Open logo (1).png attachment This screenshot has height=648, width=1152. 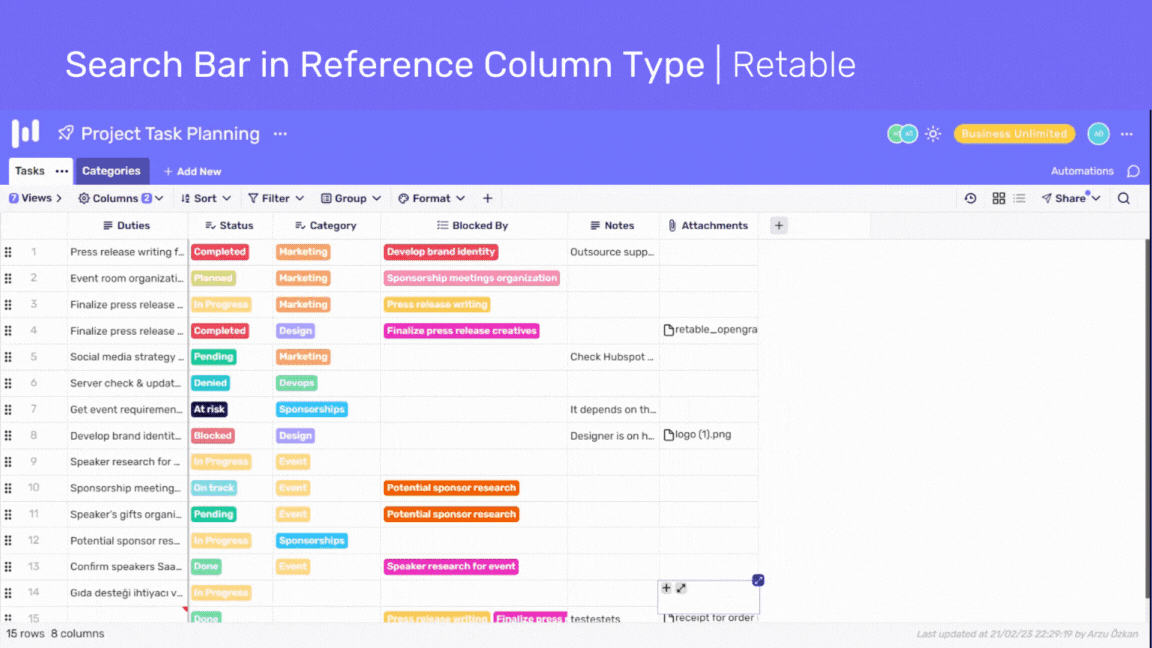(x=697, y=435)
